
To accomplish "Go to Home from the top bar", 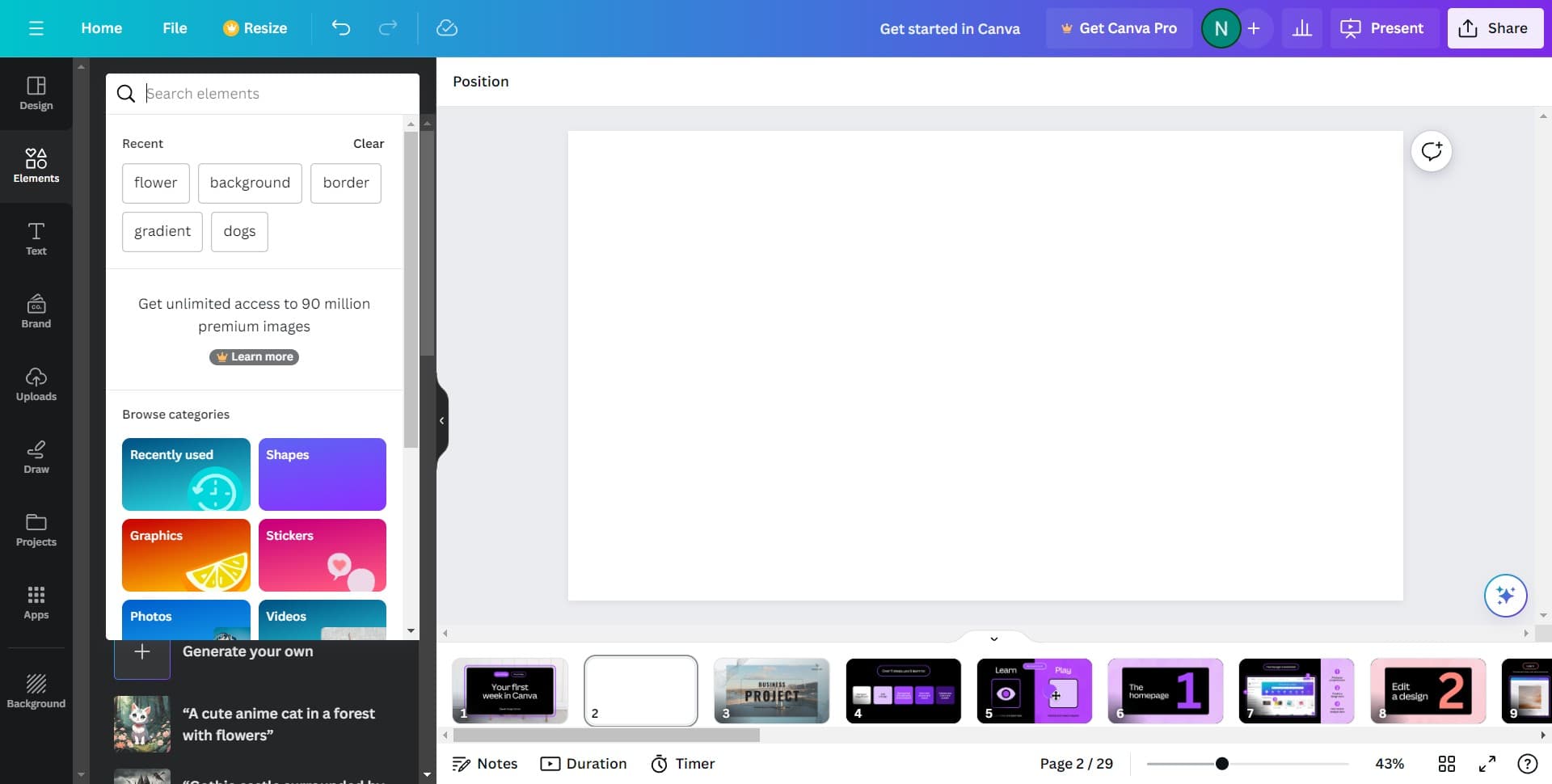I will 101,27.
